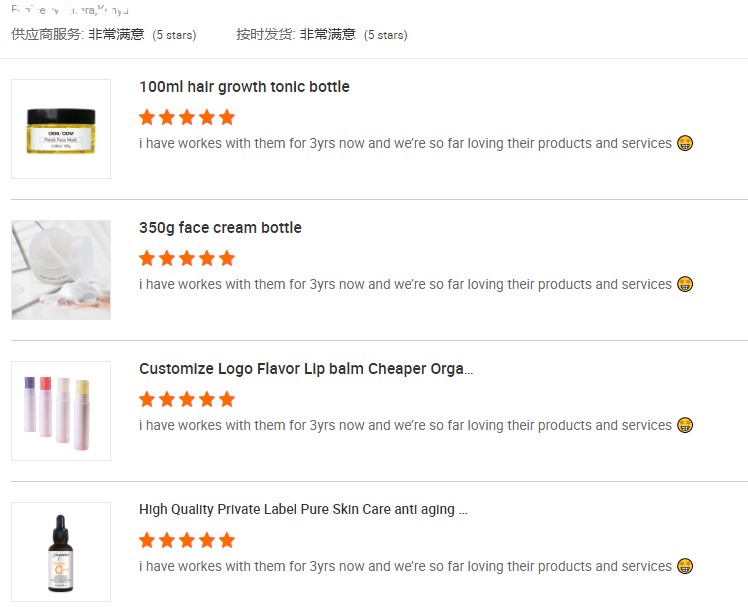Click grinning emoji in third review

click(x=685, y=425)
